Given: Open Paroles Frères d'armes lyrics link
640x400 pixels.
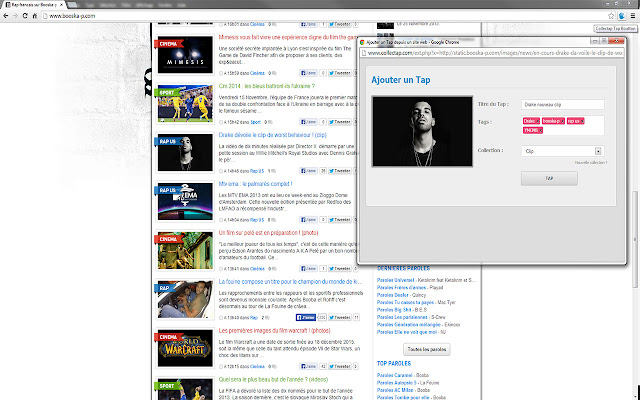Looking at the screenshot, I should (x=402, y=288).
